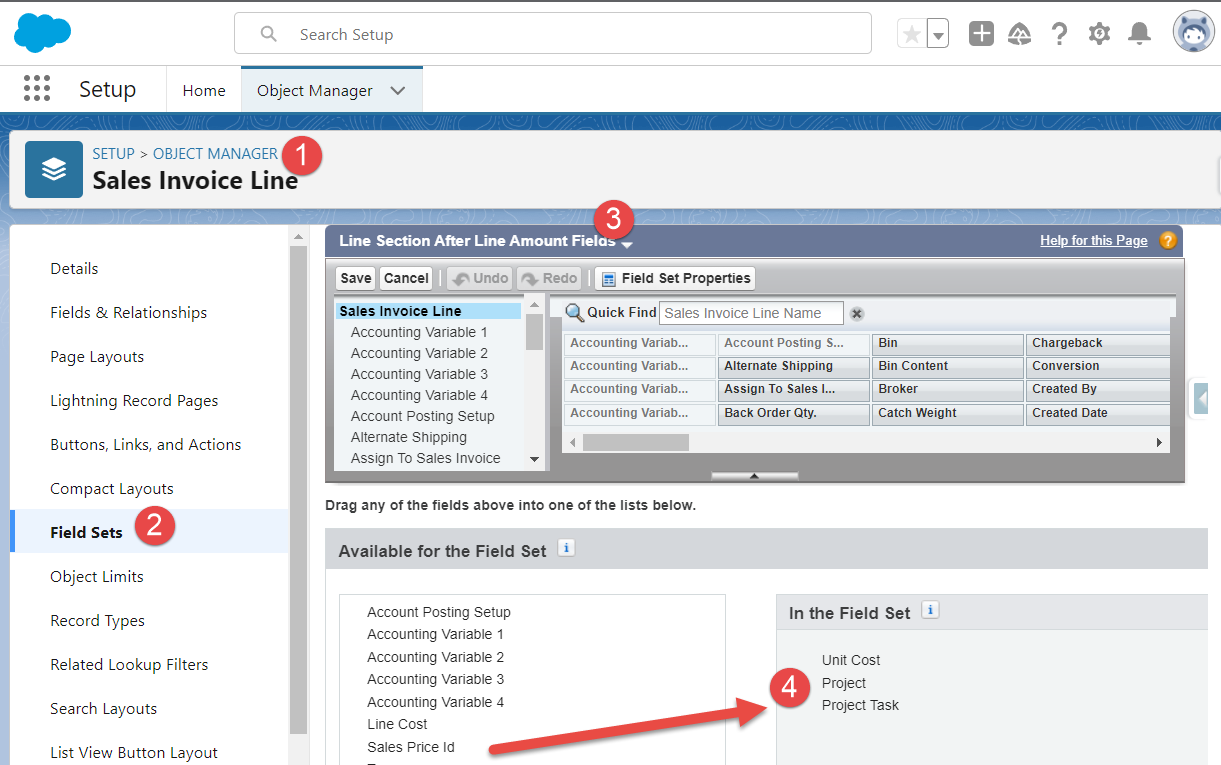Click the Created Date field tile
Viewport: 1221px width, 765px height.
tap(1098, 413)
